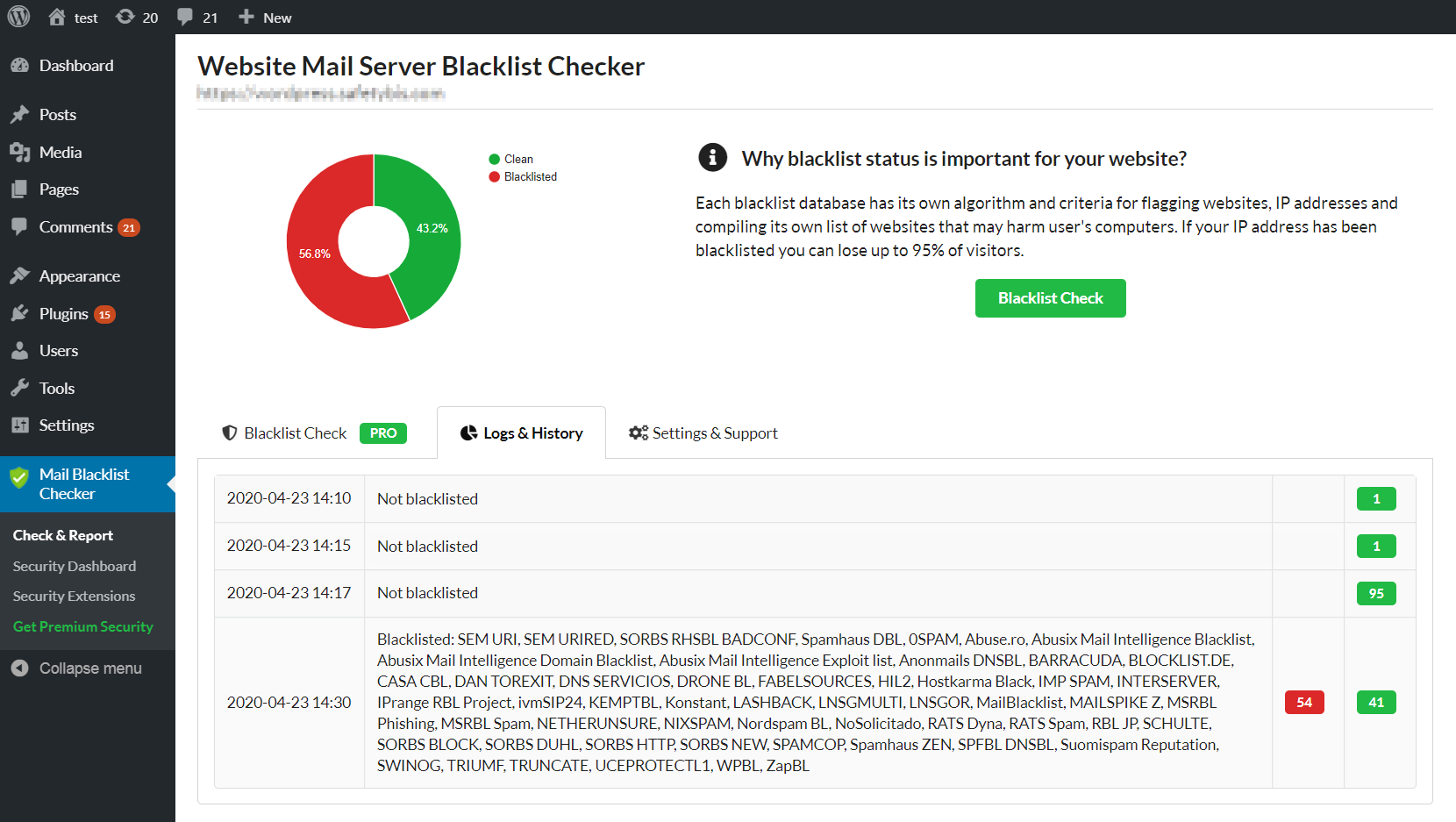
Task: Open the comments bubble icon in admin bar
Action: coord(185,17)
